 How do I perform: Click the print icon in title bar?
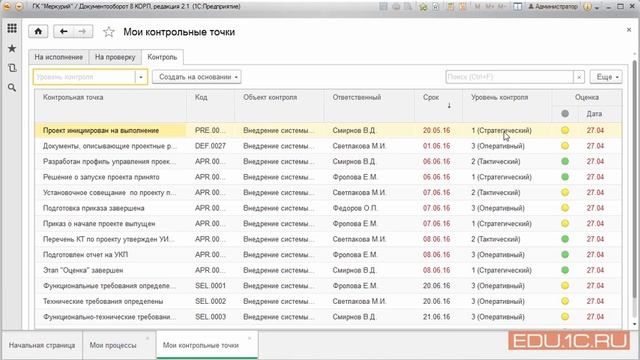tap(396, 7)
